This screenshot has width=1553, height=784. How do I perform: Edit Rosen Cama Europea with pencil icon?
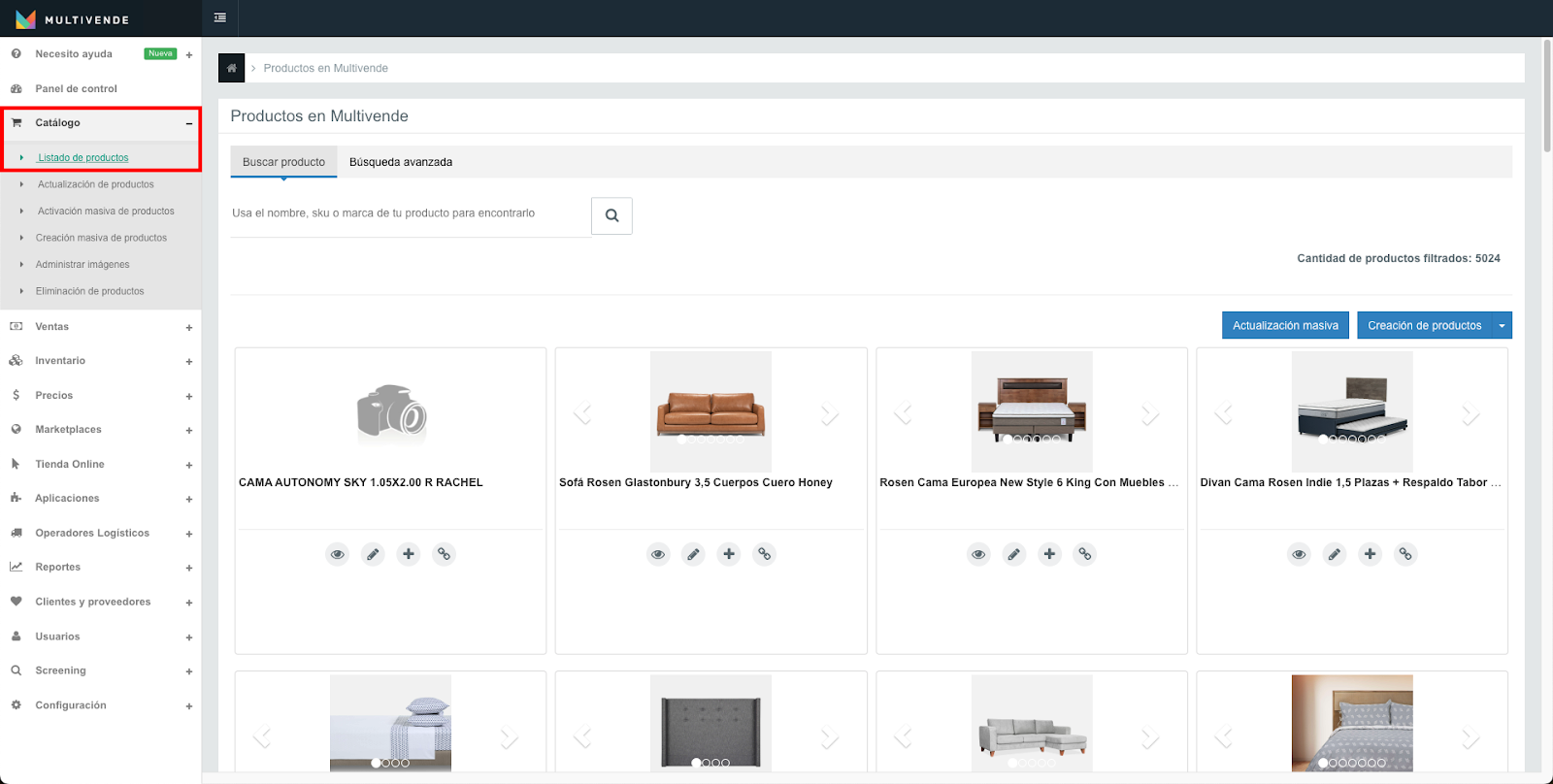(1013, 554)
